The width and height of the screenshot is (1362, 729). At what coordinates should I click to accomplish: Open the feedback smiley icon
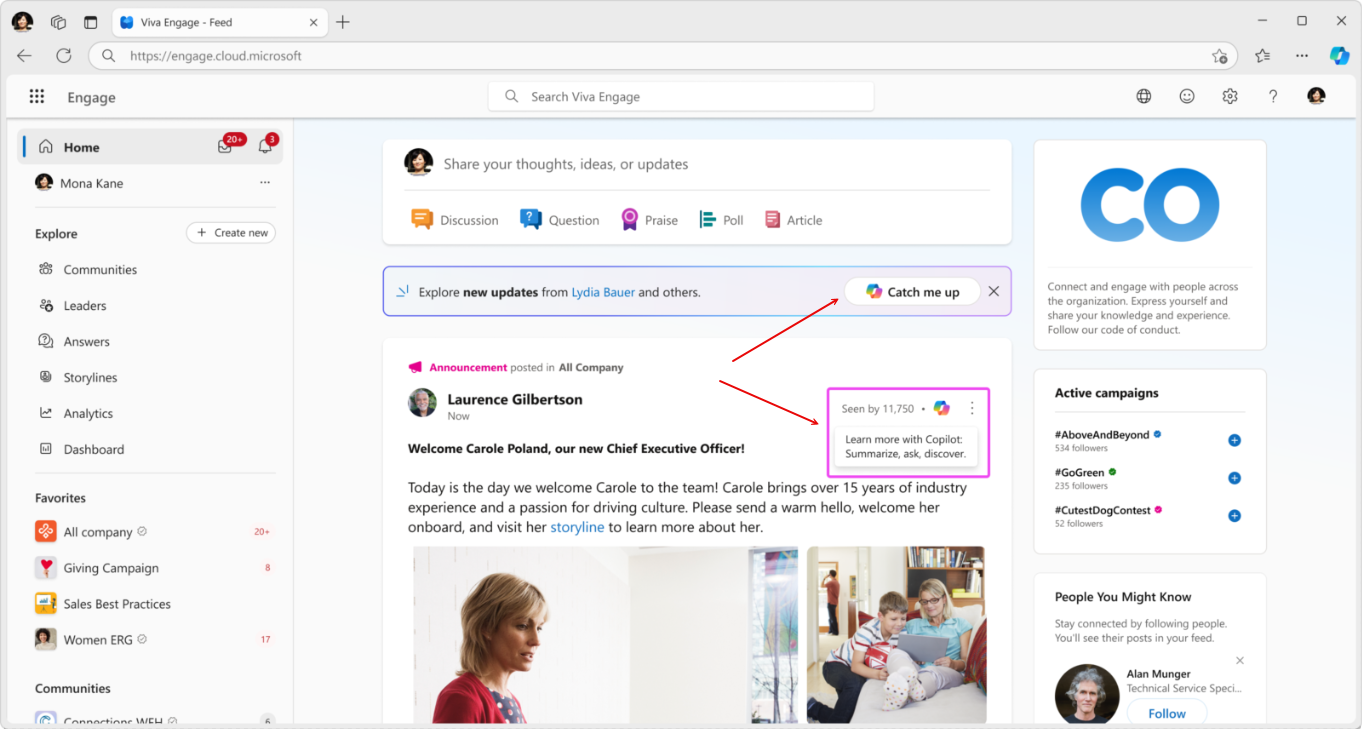point(1187,96)
